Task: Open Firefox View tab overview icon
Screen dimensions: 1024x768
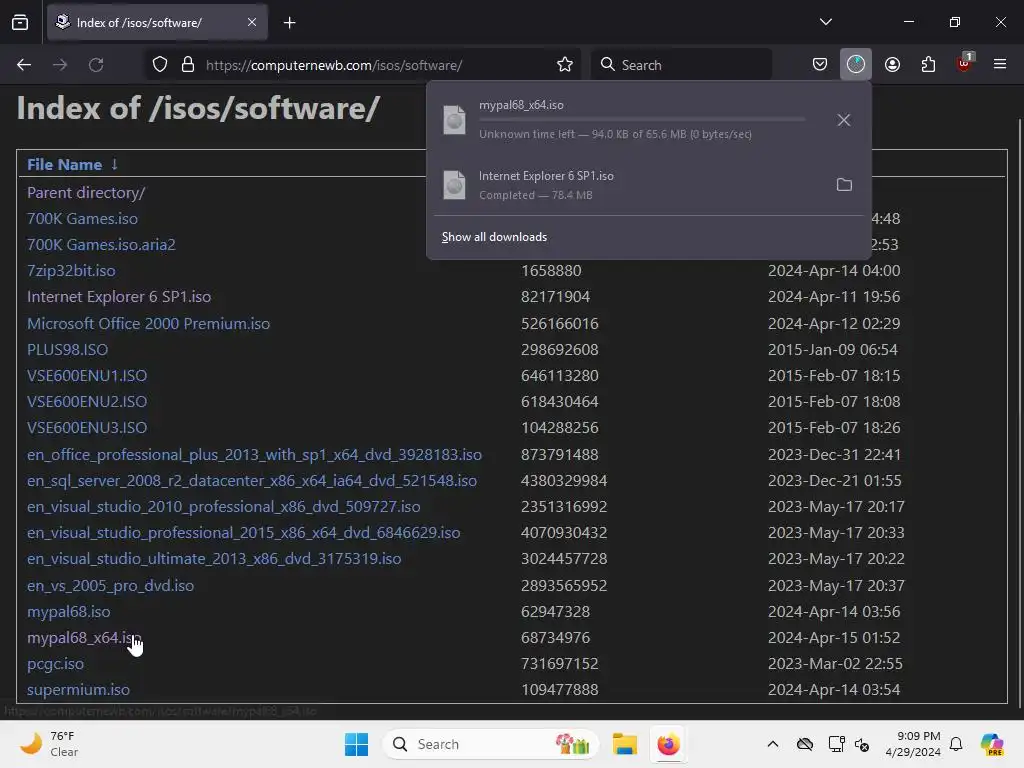Action: pyautogui.click(x=20, y=22)
